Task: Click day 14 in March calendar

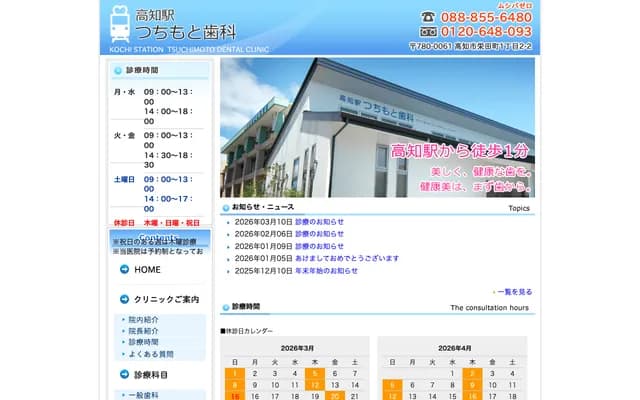Action: click(x=355, y=385)
